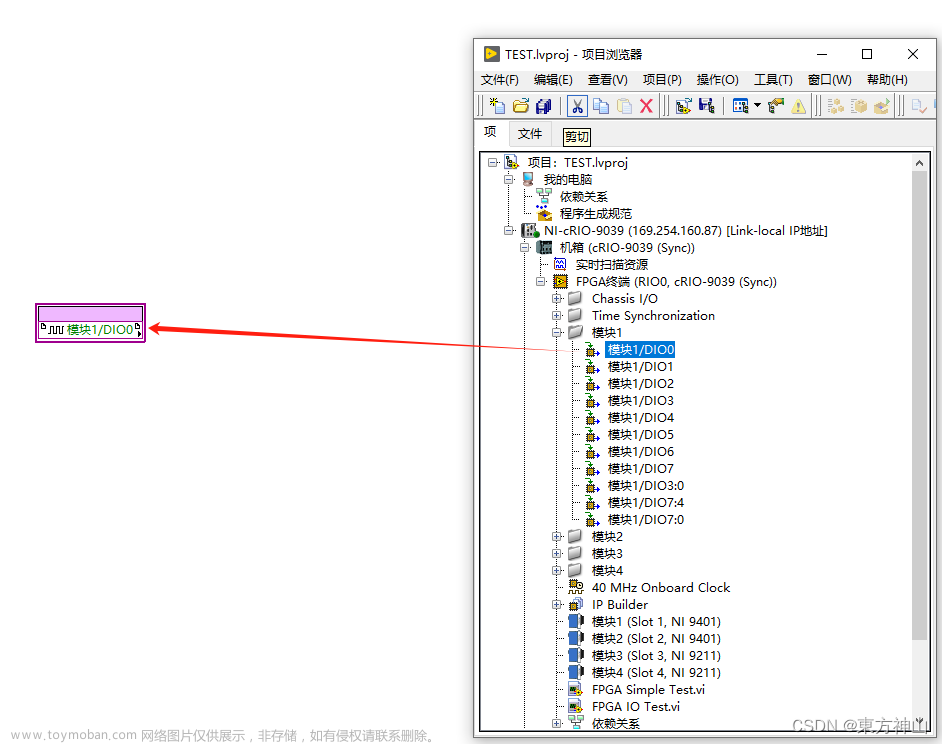942x744 pixels.
Task: Expand the 模块2 folder
Action: [557, 536]
